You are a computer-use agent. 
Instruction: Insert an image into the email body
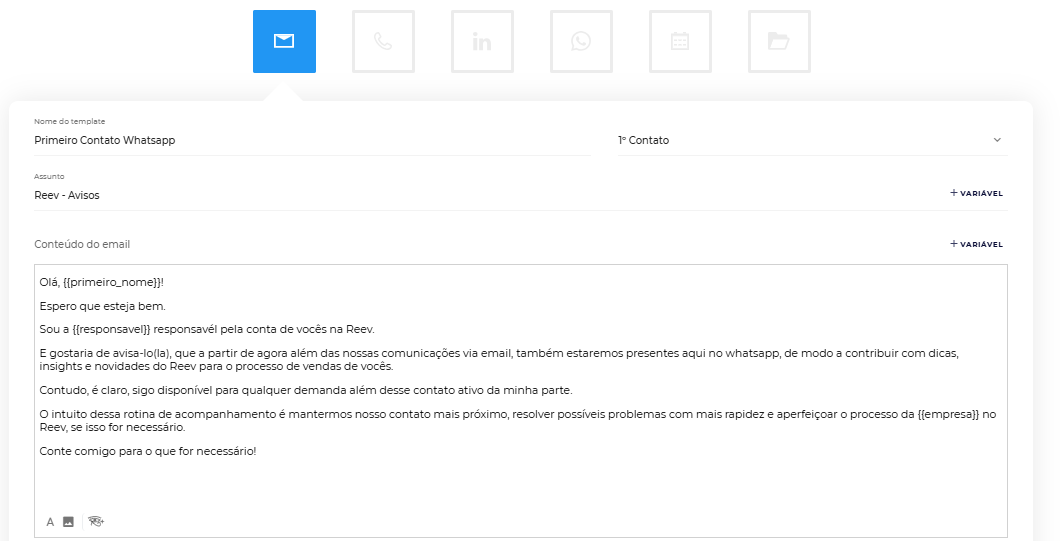(x=68, y=521)
